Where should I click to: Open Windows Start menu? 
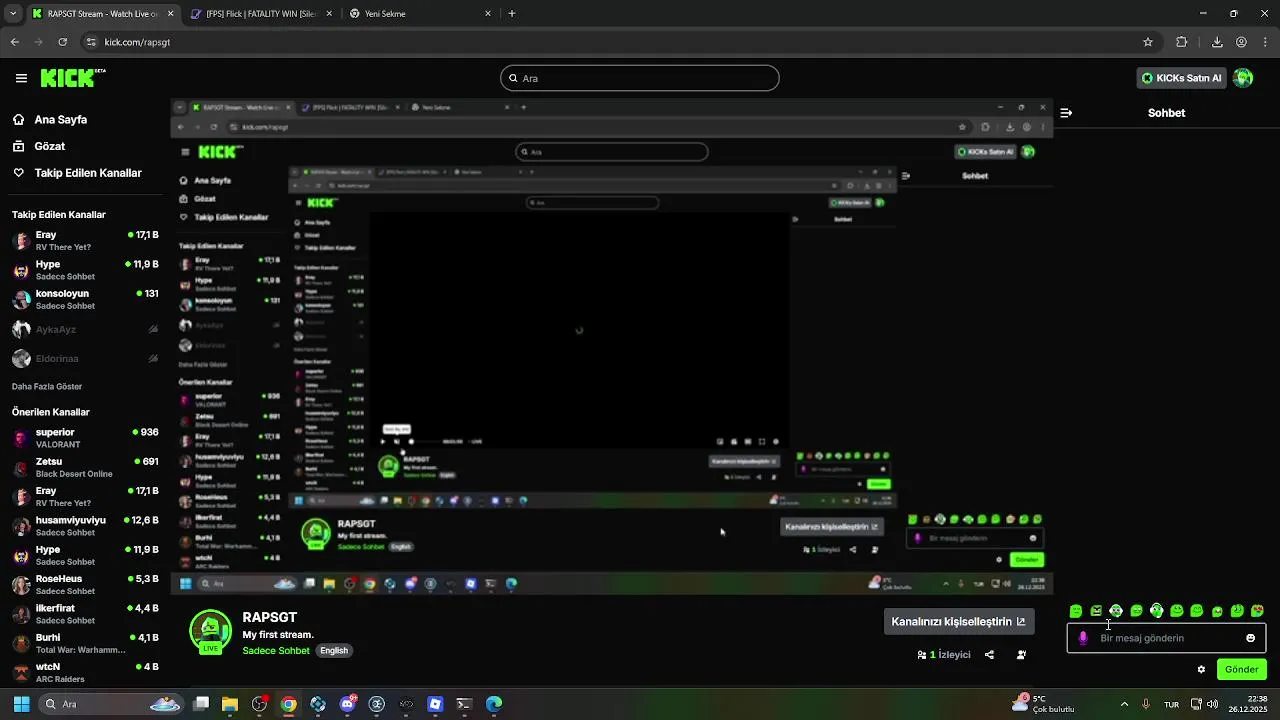click(21, 704)
